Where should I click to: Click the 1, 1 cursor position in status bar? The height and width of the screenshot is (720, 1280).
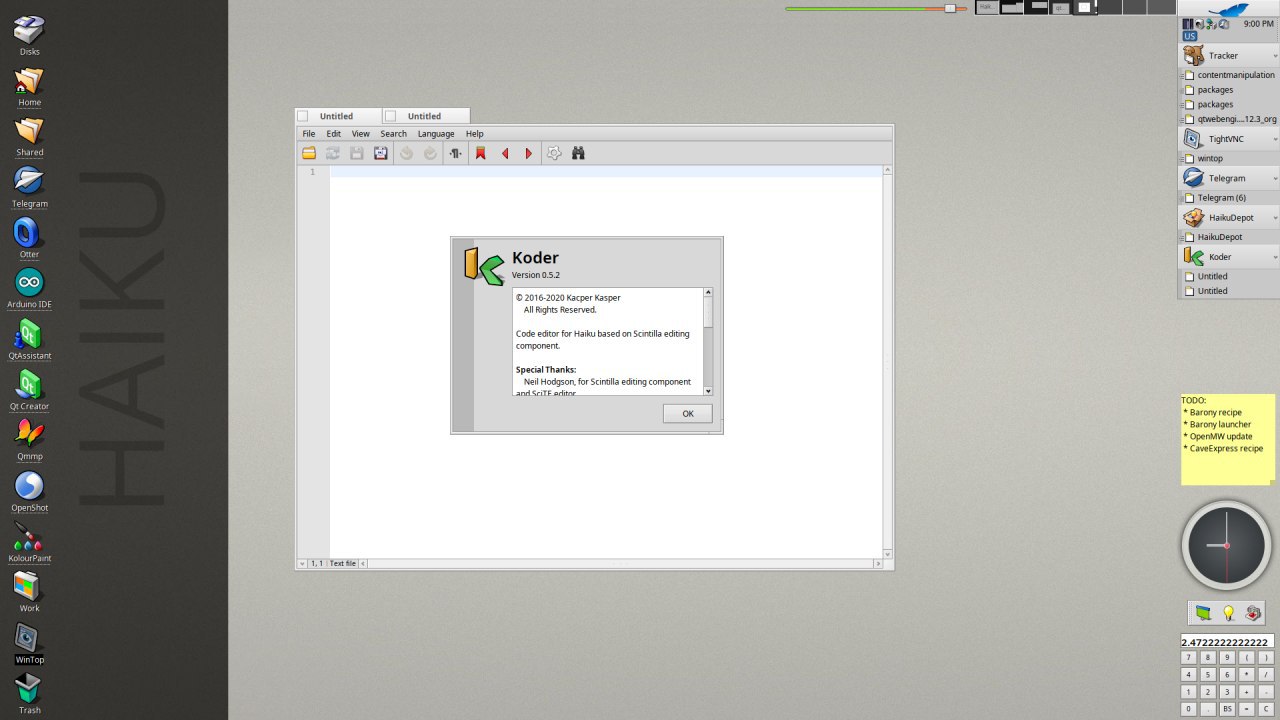point(317,563)
